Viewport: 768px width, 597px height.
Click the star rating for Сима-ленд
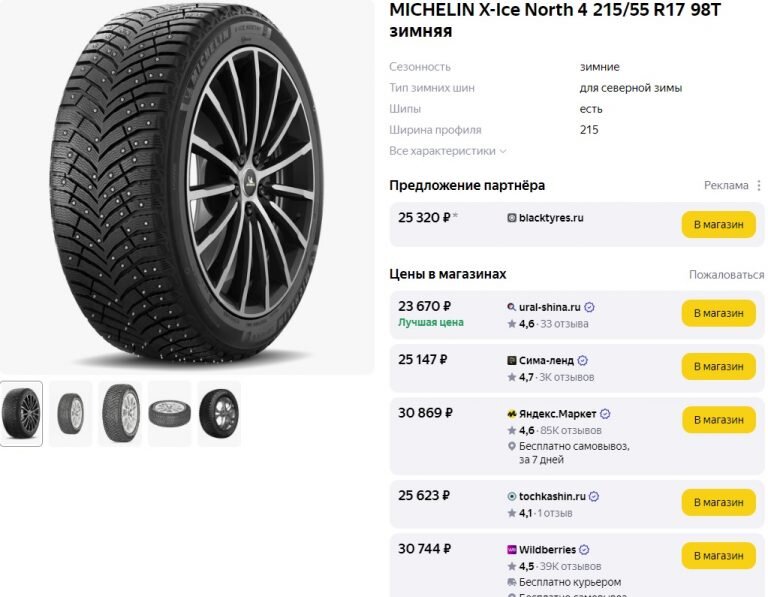tap(521, 377)
